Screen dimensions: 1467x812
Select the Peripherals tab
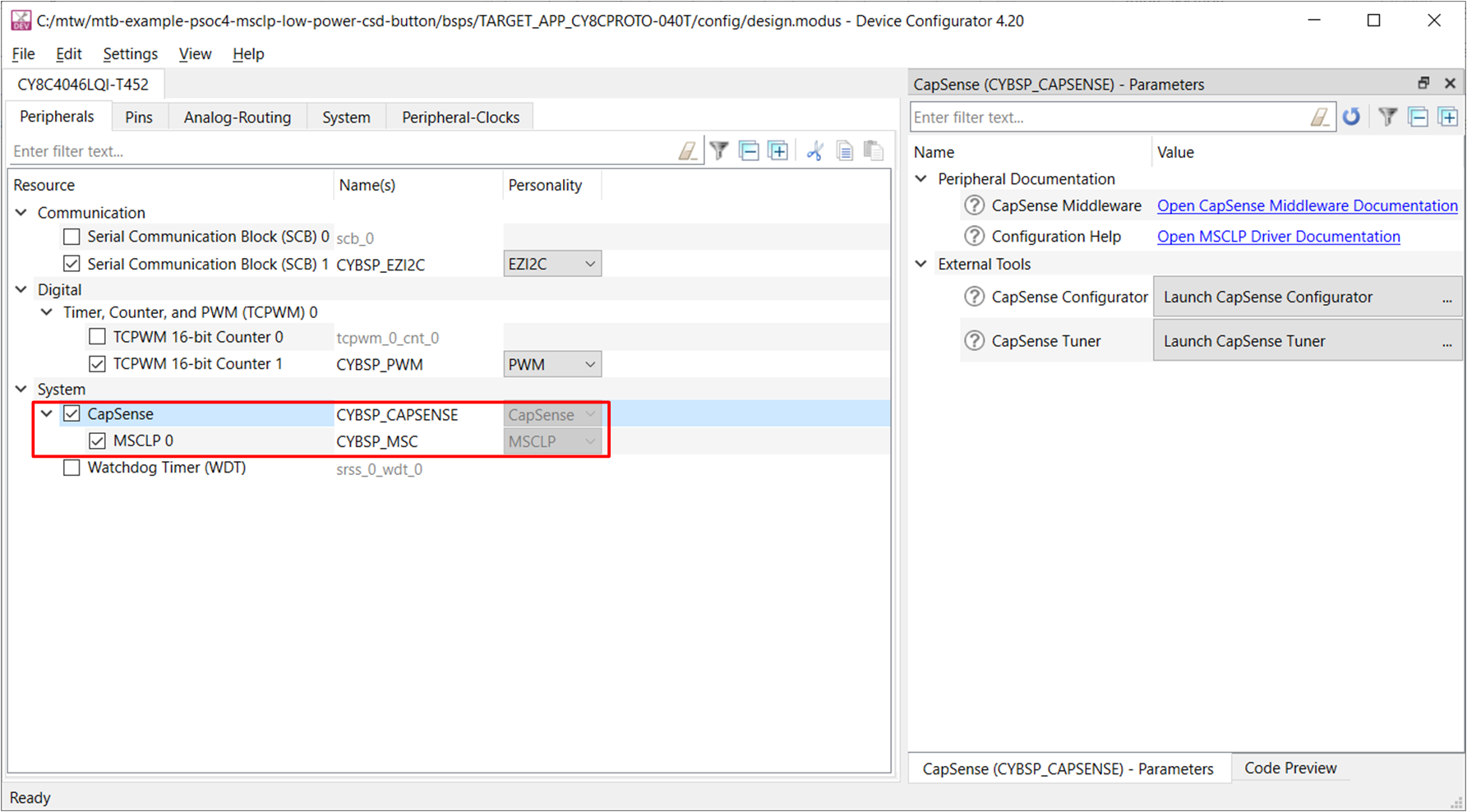57,116
